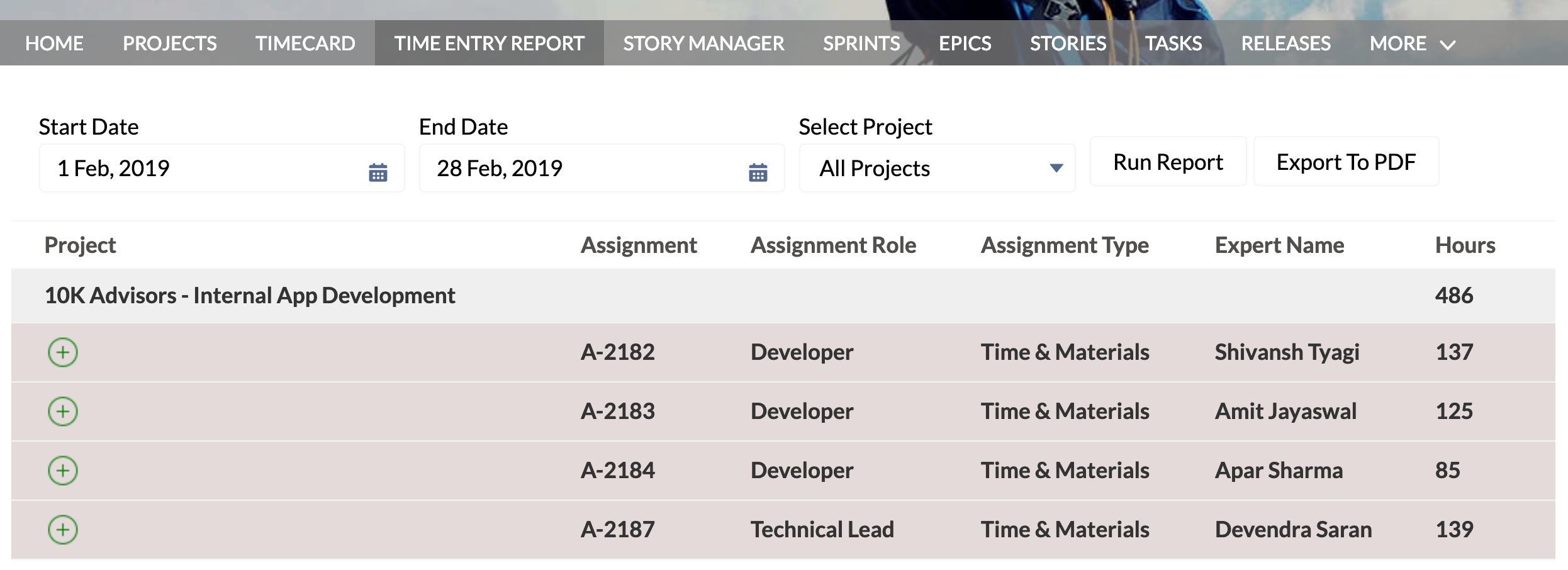Switch to the TIMECARD tab
This screenshot has width=1568, height=570.
[305, 43]
